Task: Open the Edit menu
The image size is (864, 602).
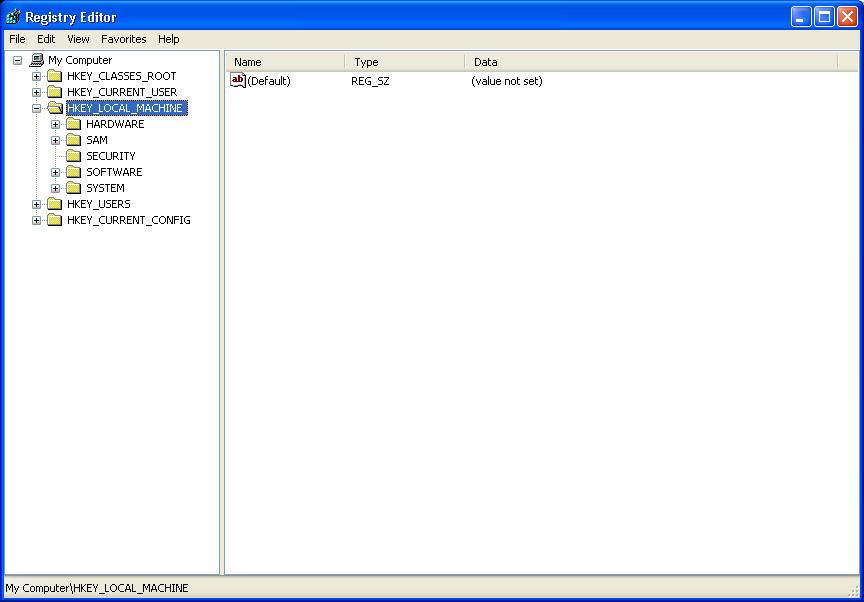Action: point(46,39)
